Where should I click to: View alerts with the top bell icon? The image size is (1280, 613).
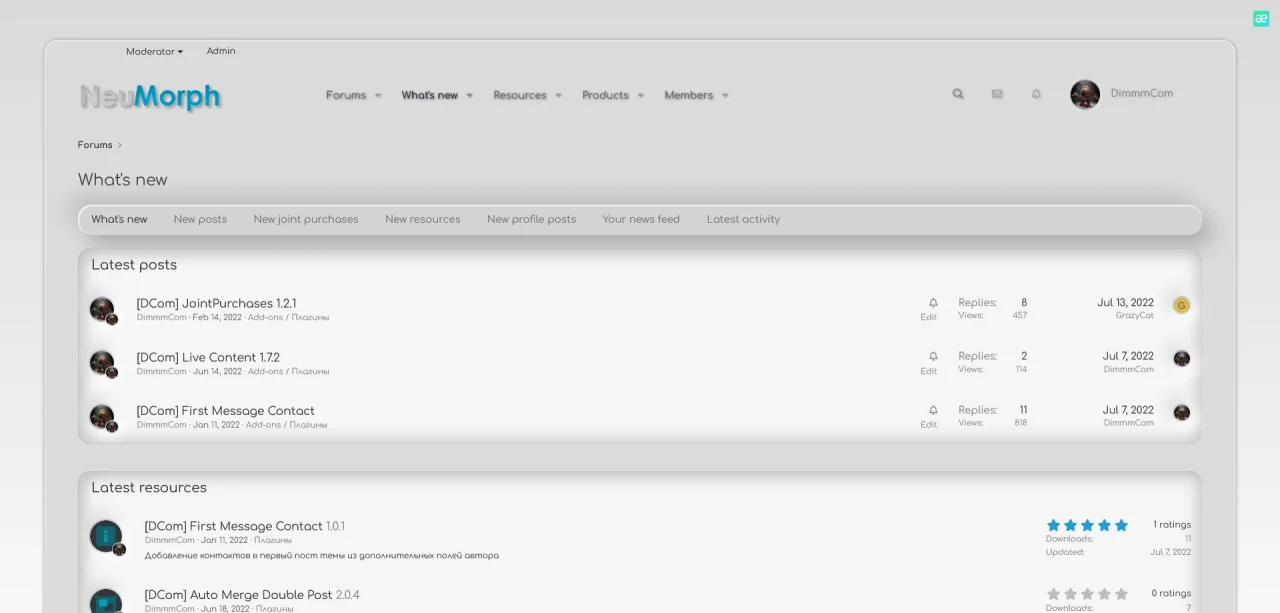[1036, 93]
